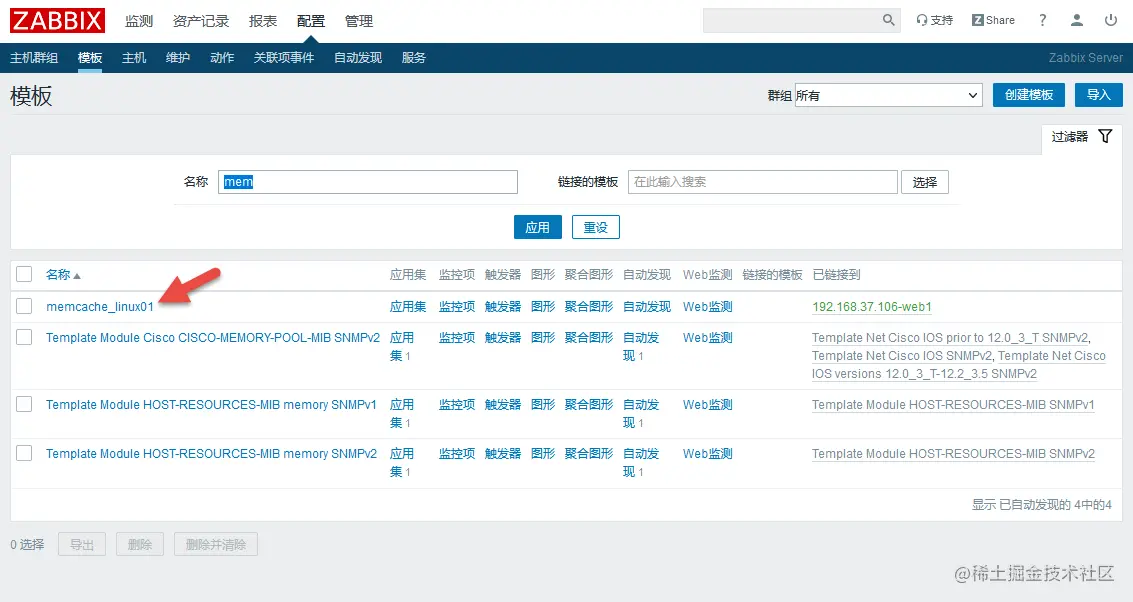This screenshot has width=1133, height=602.
Task: Open Template Module HOST-RESOURCES-MIB SNMPv1 linked template
Action: pos(953,405)
